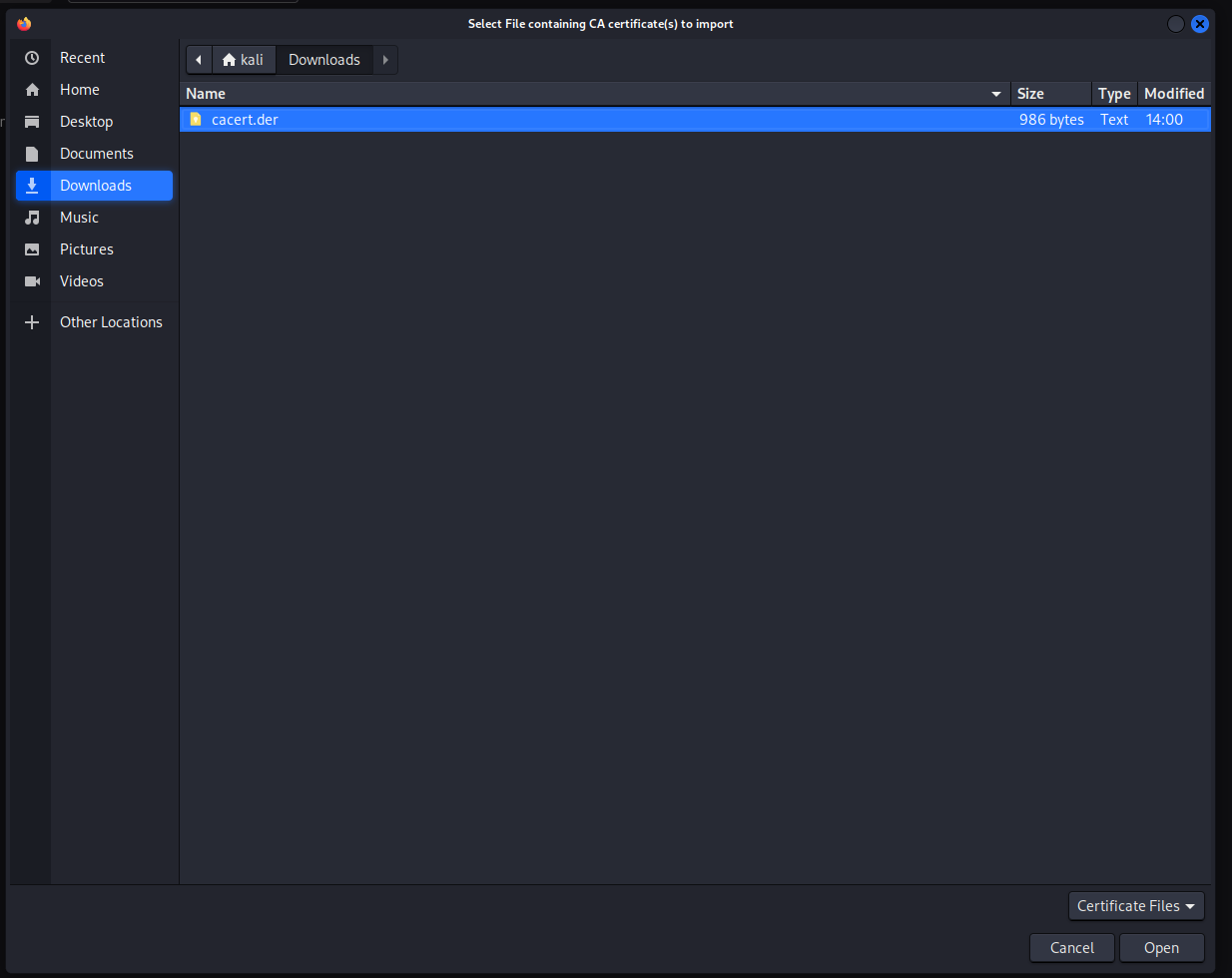Click the Cancel button
Screen dimensions: 1232x978
pyautogui.click(x=1072, y=948)
